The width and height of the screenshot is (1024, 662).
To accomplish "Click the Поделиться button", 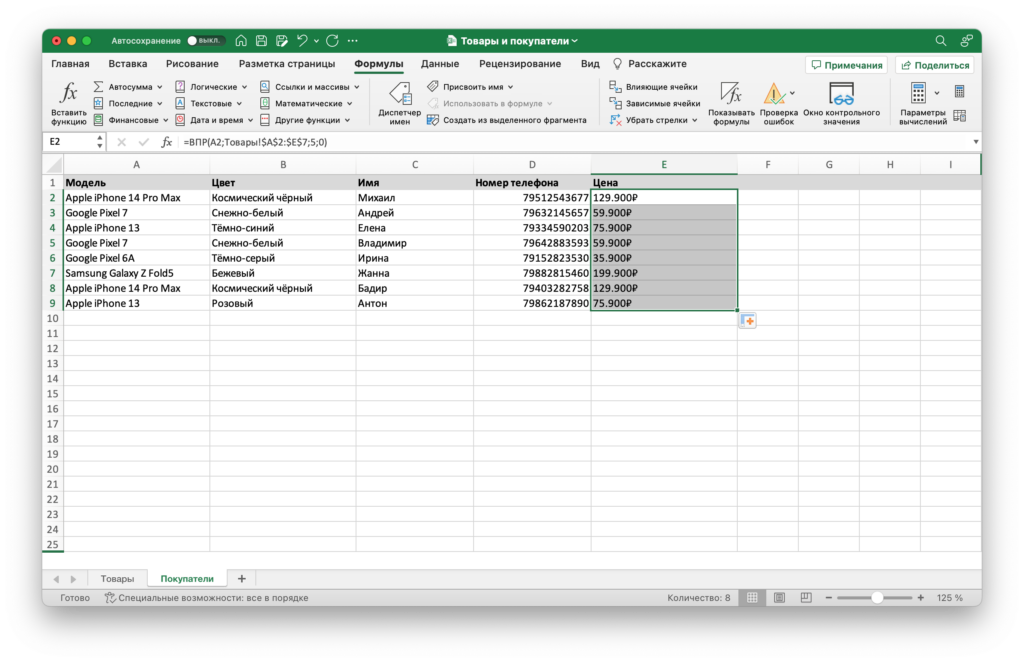I will pos(935,65).
